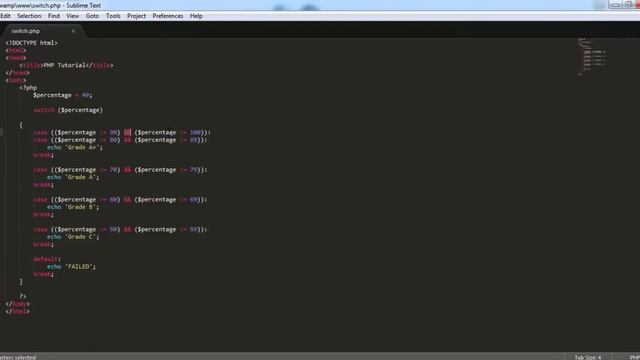Screen dimensions: 640x360
Task: Click the closing curly brace of switch
Action: pyautogui.click(x=21, y=282)
